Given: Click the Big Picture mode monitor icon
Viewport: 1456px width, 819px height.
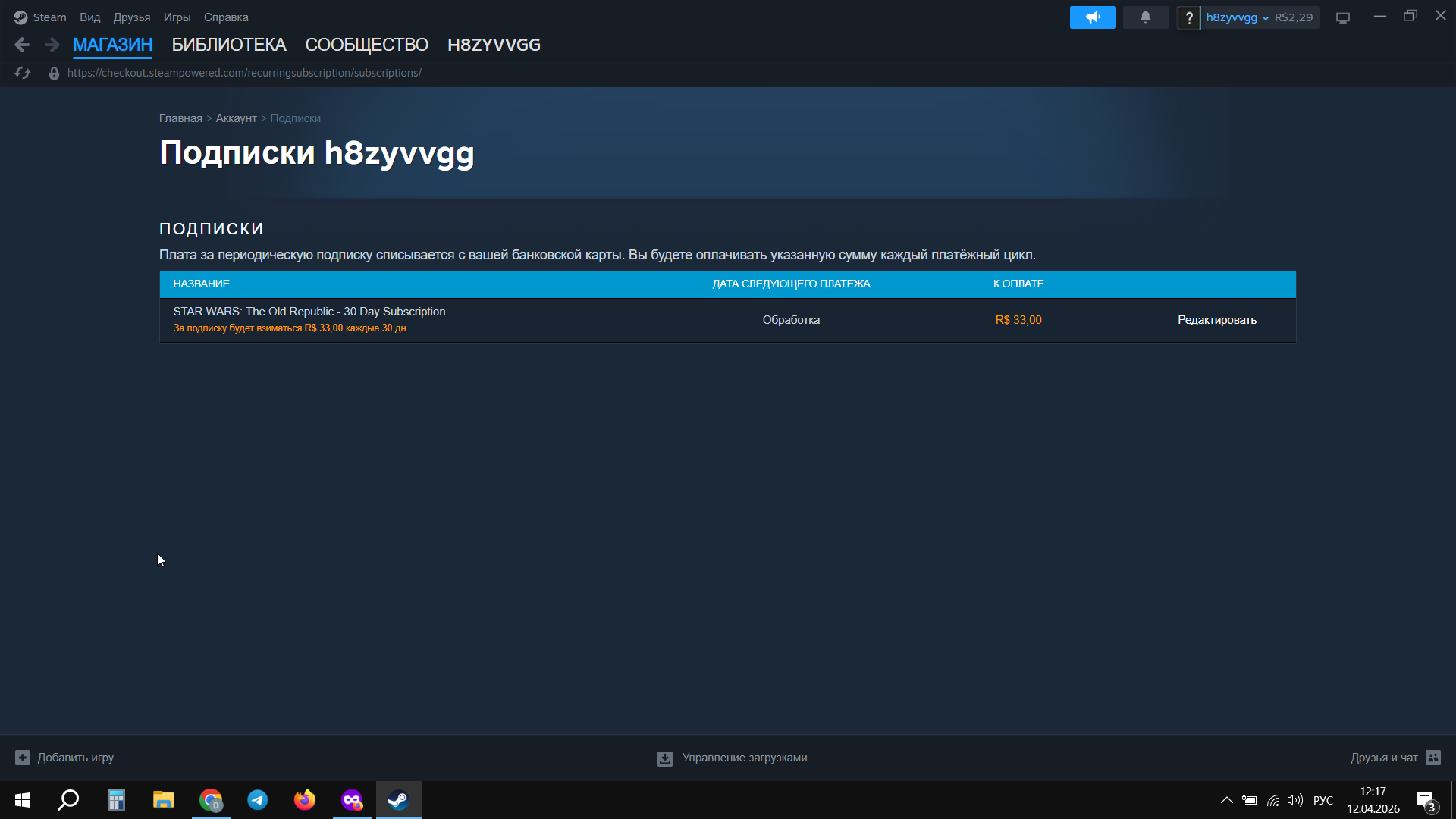Looking at the screenshot, I should point(1343,17).
